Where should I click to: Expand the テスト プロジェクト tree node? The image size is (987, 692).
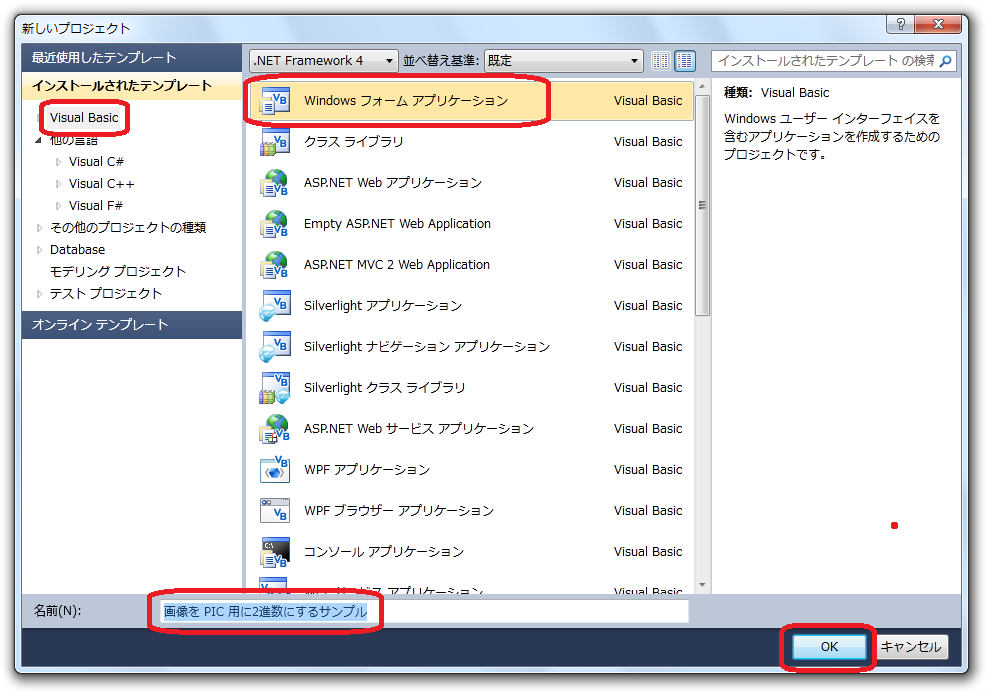pyautogui.click(x=39, y=294)
